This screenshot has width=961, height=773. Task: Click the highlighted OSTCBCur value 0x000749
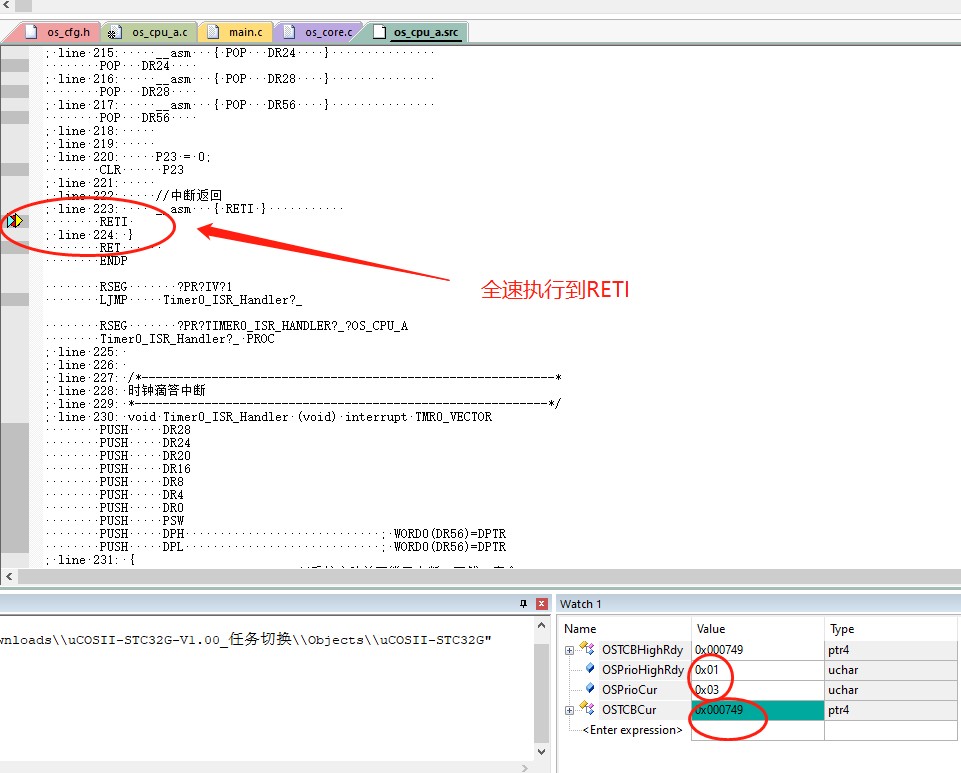coord(758,710)
